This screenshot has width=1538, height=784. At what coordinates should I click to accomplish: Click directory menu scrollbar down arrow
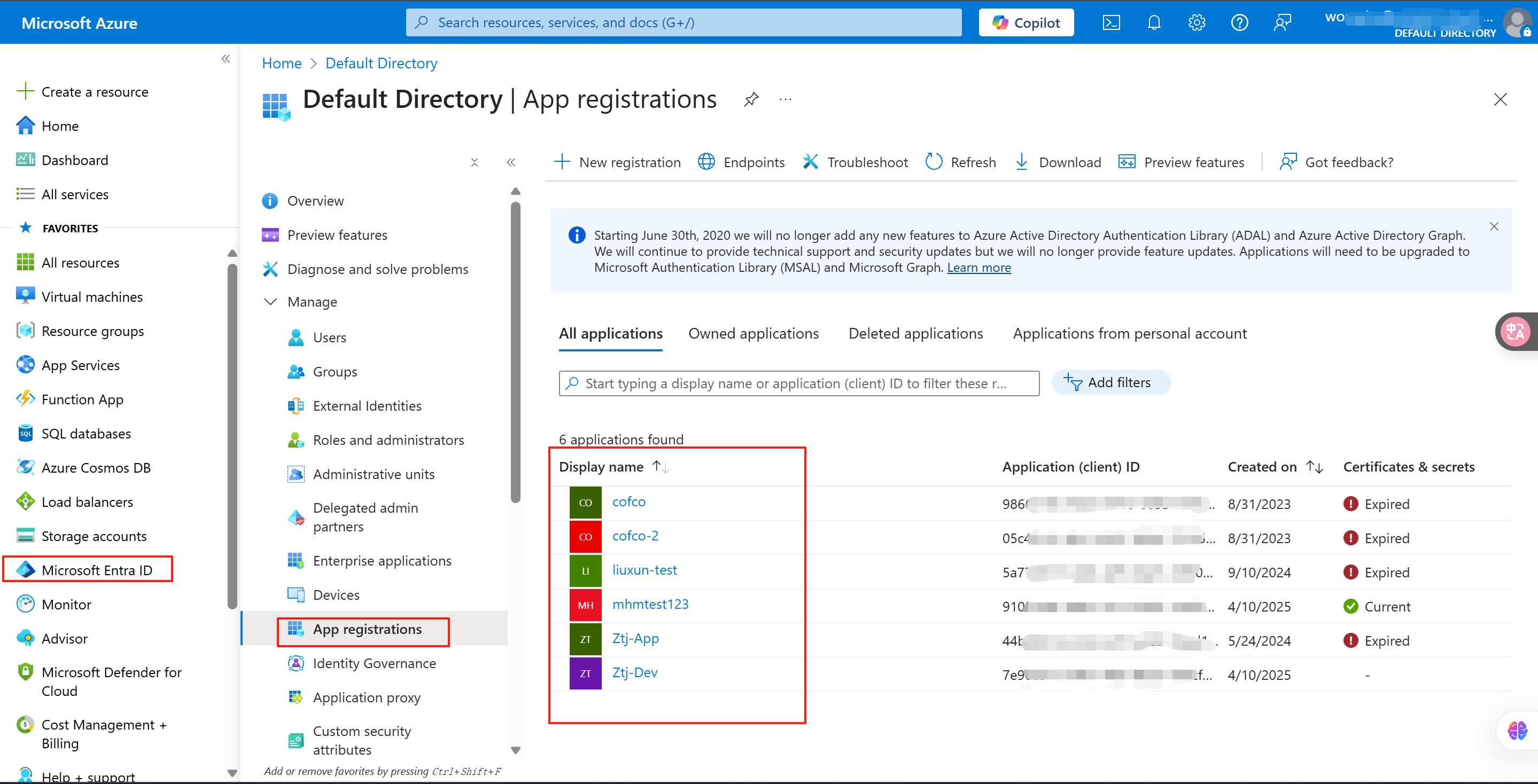point(516,750)
